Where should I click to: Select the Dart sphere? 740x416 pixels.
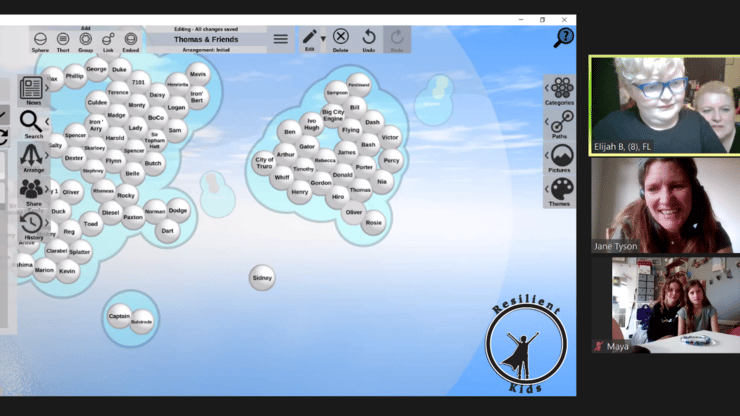pos(168,231)
